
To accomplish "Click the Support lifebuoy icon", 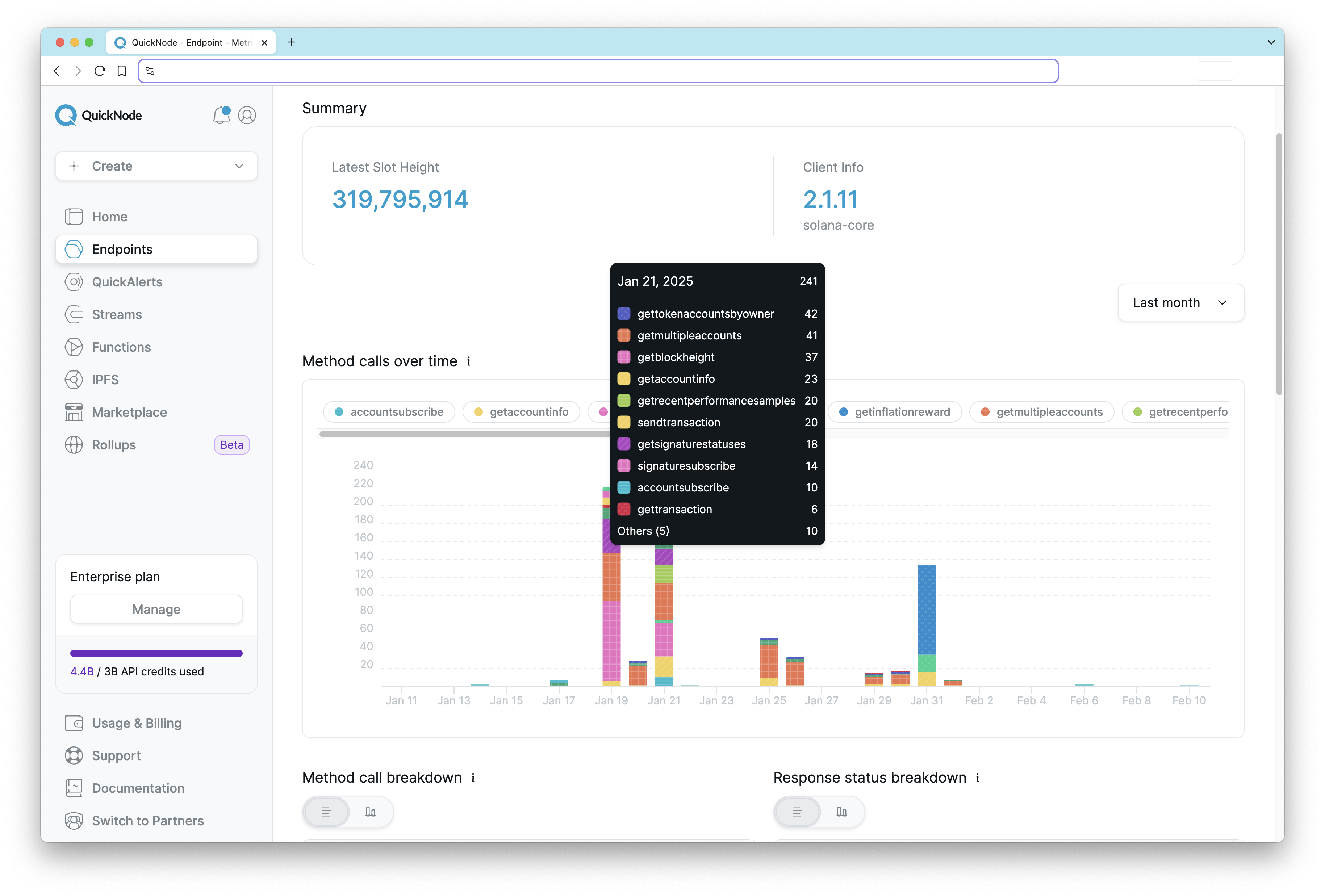I will click(74, 755).
